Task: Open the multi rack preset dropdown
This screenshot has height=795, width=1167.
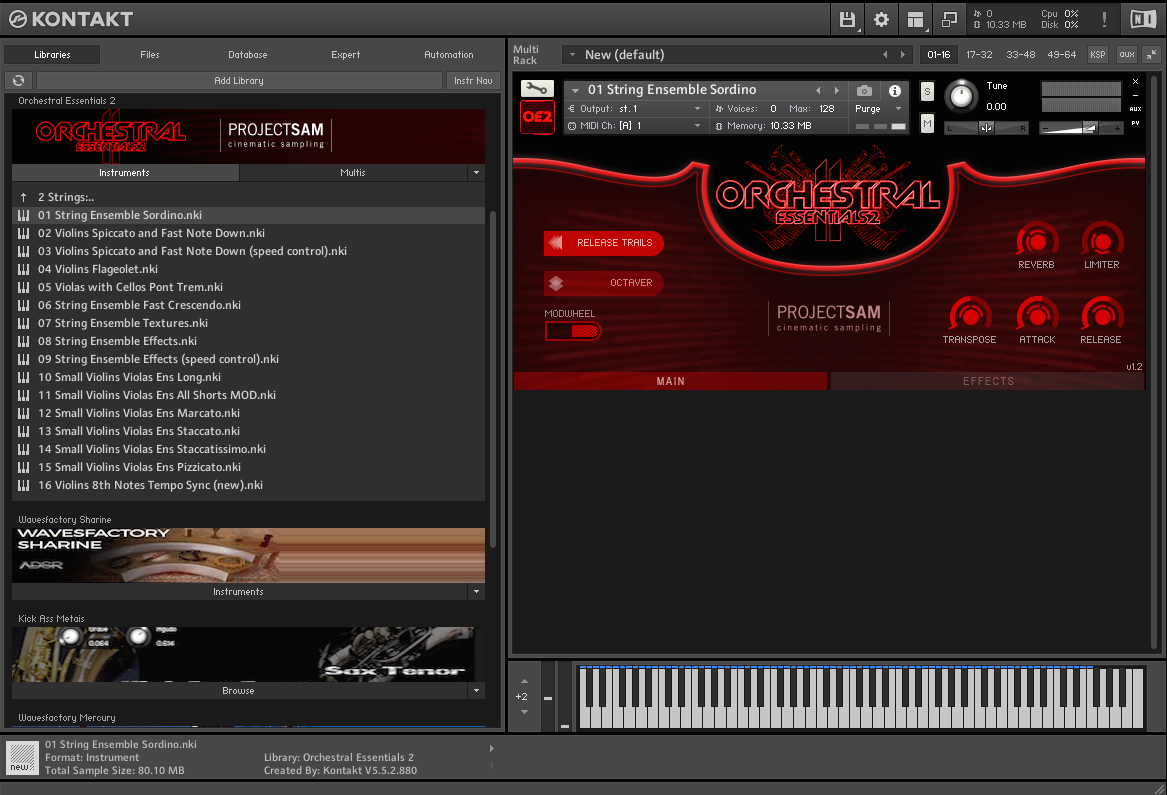Action: coord(572,54)
